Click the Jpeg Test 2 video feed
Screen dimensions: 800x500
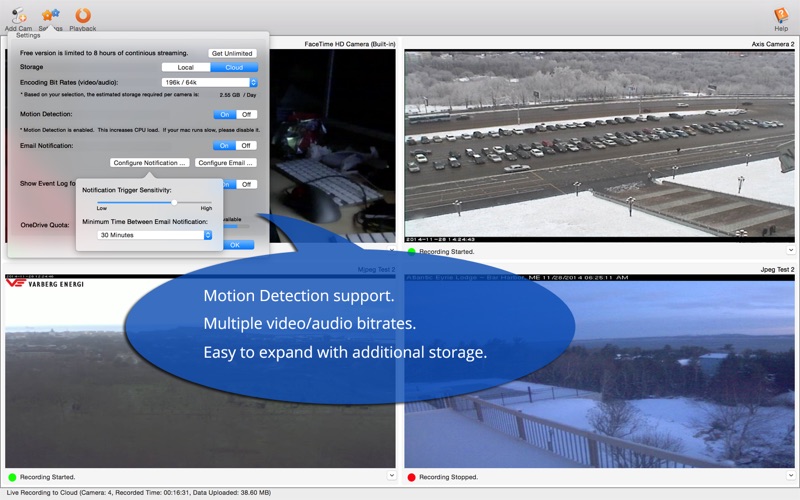[599, 371]
